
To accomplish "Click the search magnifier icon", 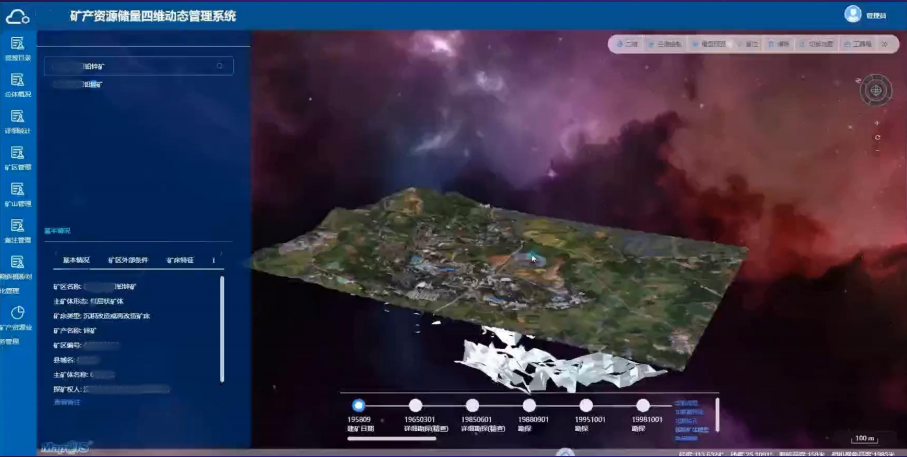I will click(220, 66).
